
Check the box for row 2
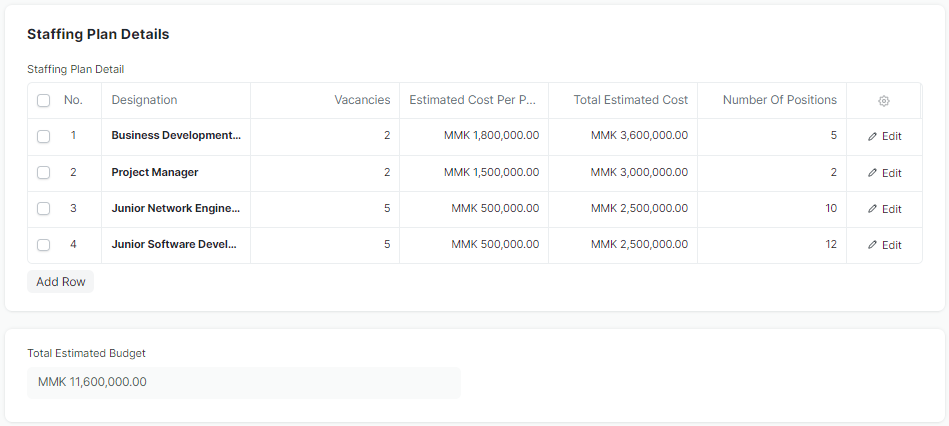point(44,173)
